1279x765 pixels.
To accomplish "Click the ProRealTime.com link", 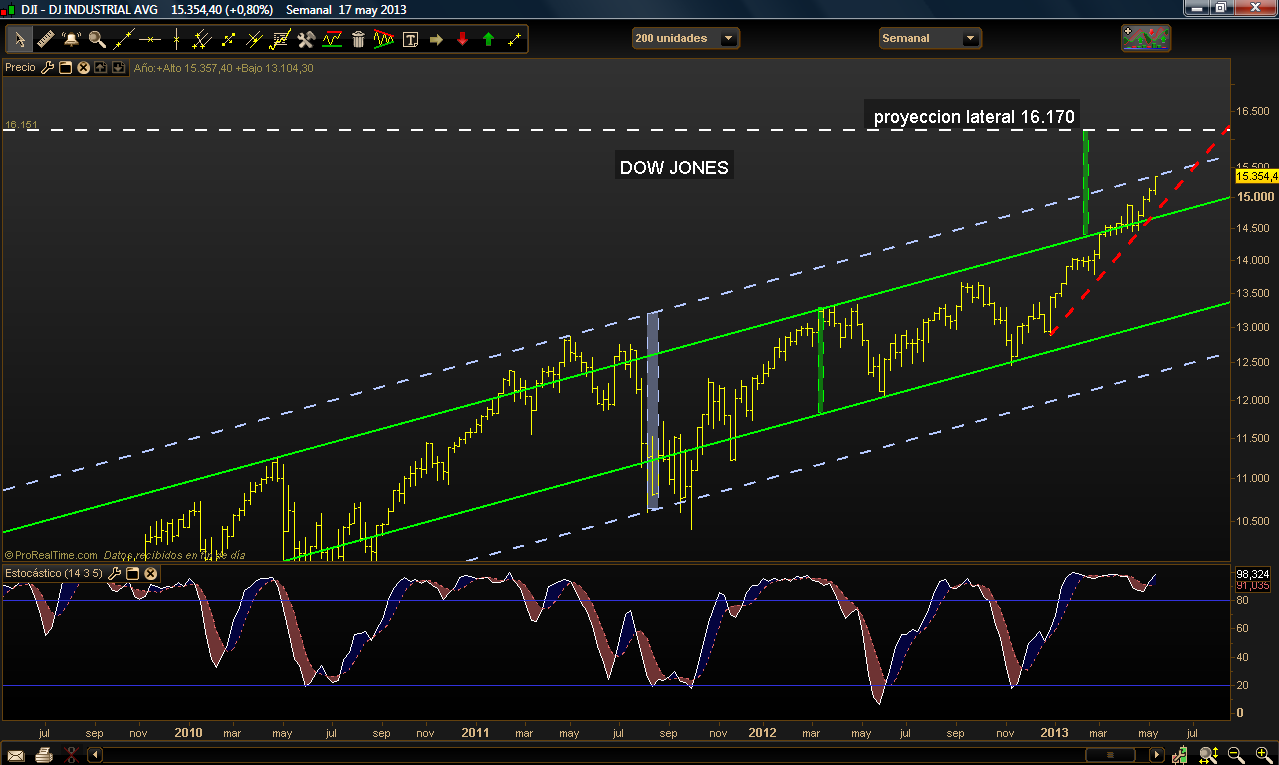I will tap(51, 555).
